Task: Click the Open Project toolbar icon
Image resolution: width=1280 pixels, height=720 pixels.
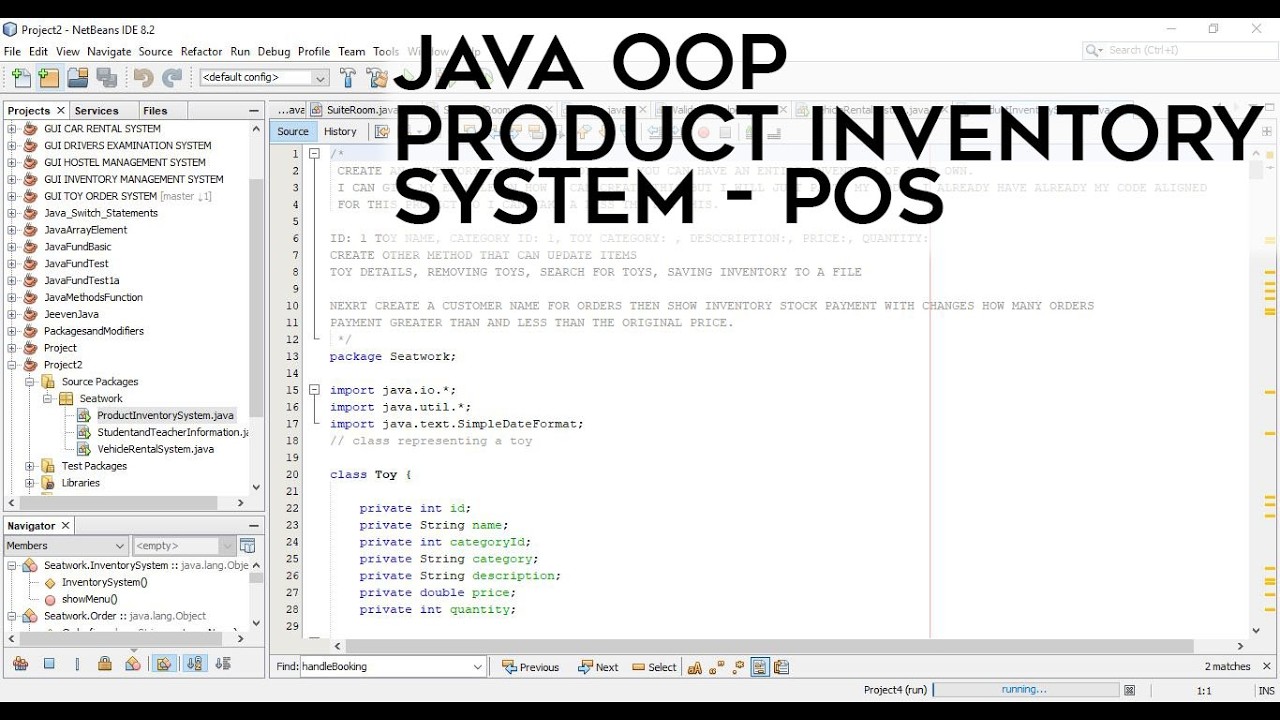Action: pos(78,77)
